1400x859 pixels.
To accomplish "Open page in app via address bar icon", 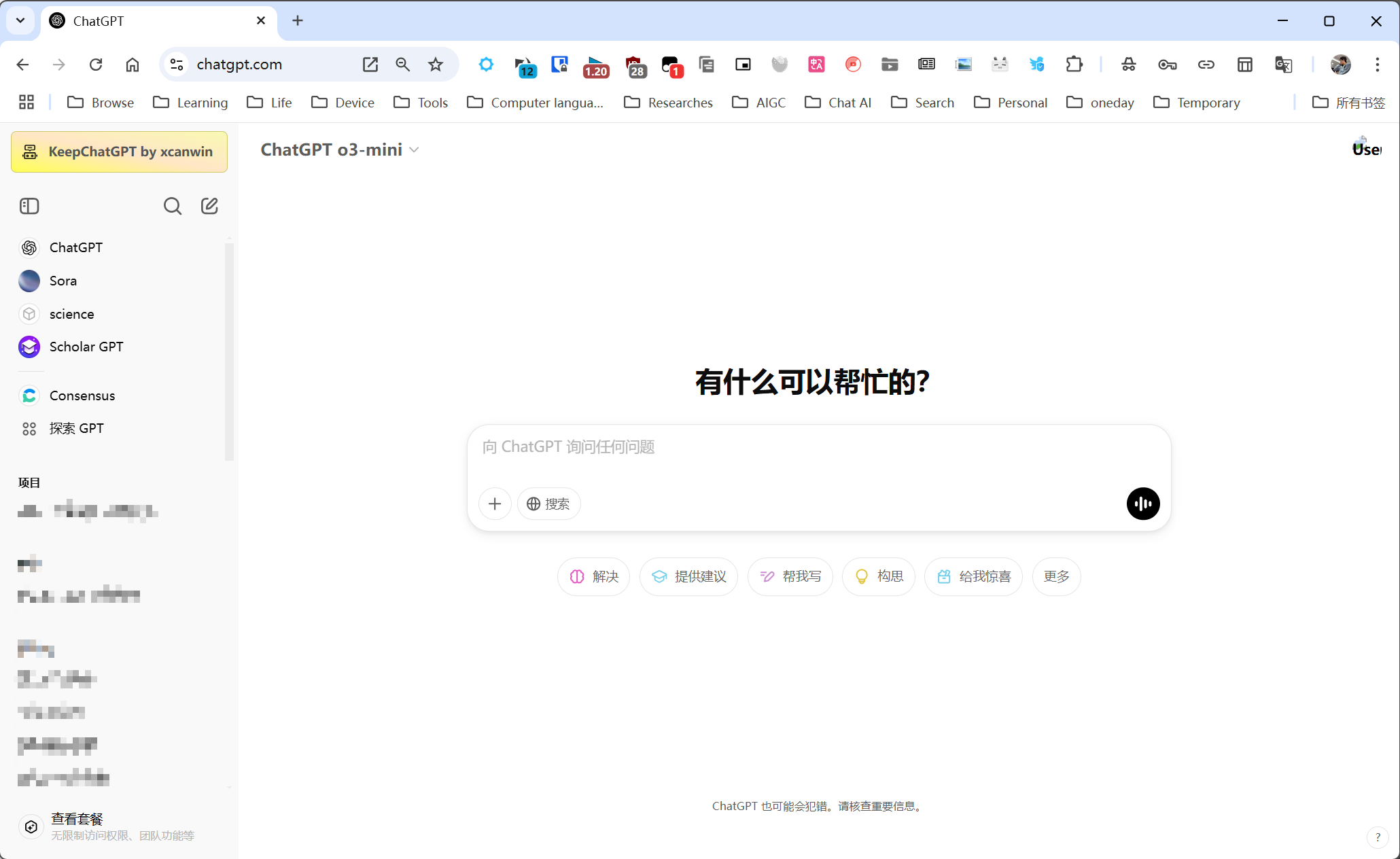I will 370,65.
